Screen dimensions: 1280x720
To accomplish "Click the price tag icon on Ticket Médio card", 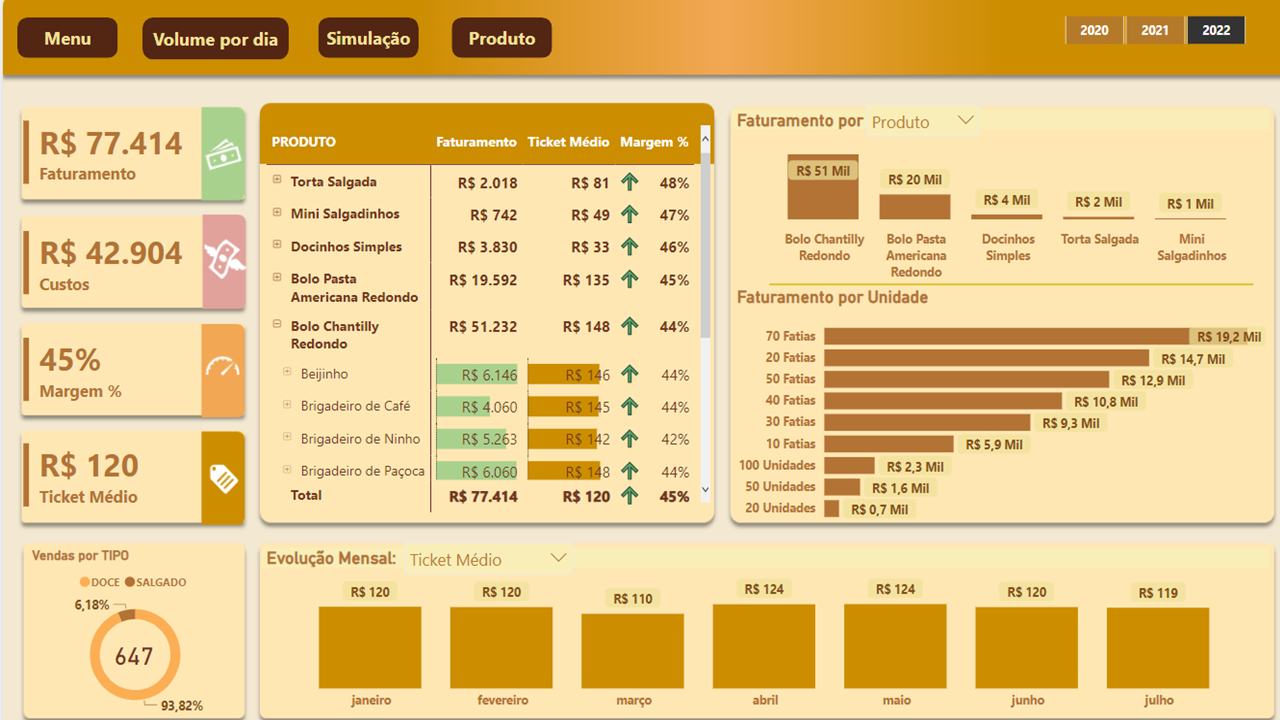I will point(222,478).
